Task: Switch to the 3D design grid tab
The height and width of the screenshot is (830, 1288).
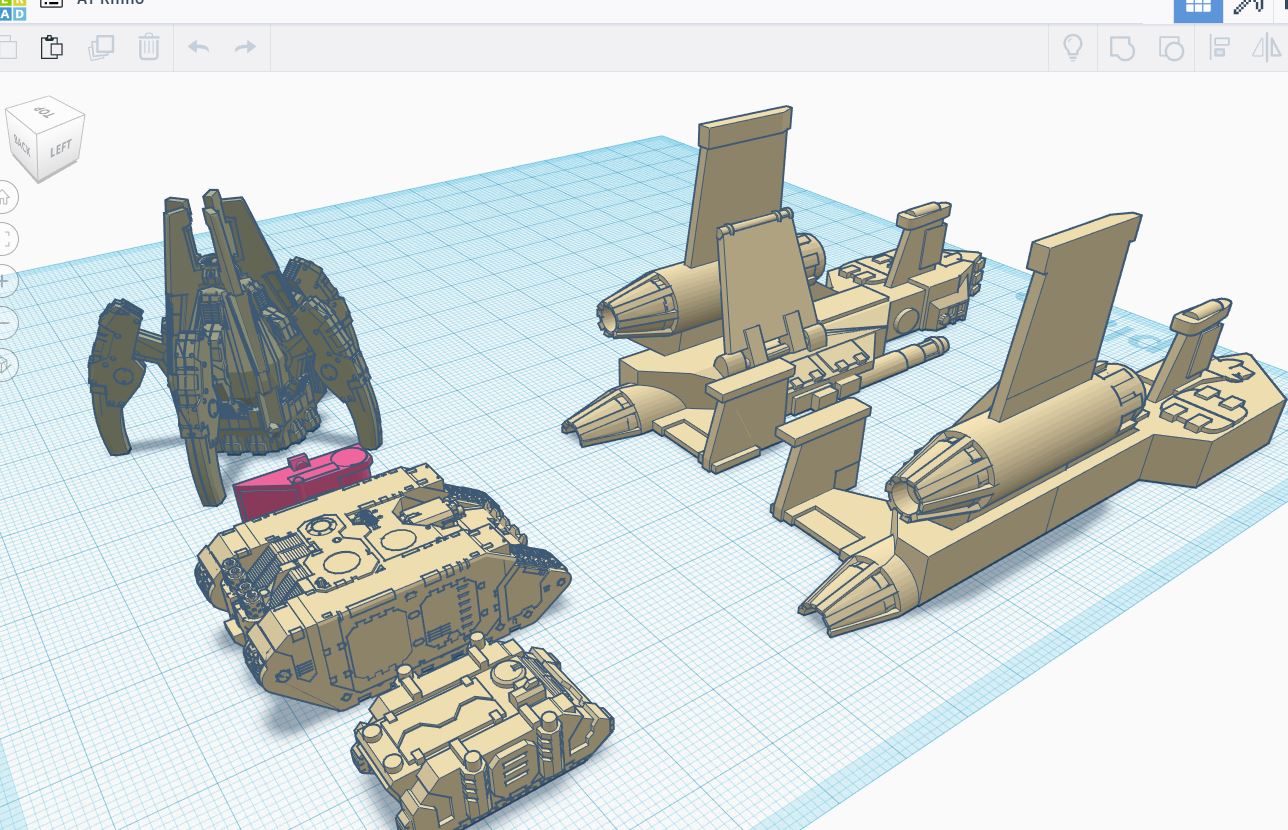Action: pyautogui.click(x=1198, y=6)
